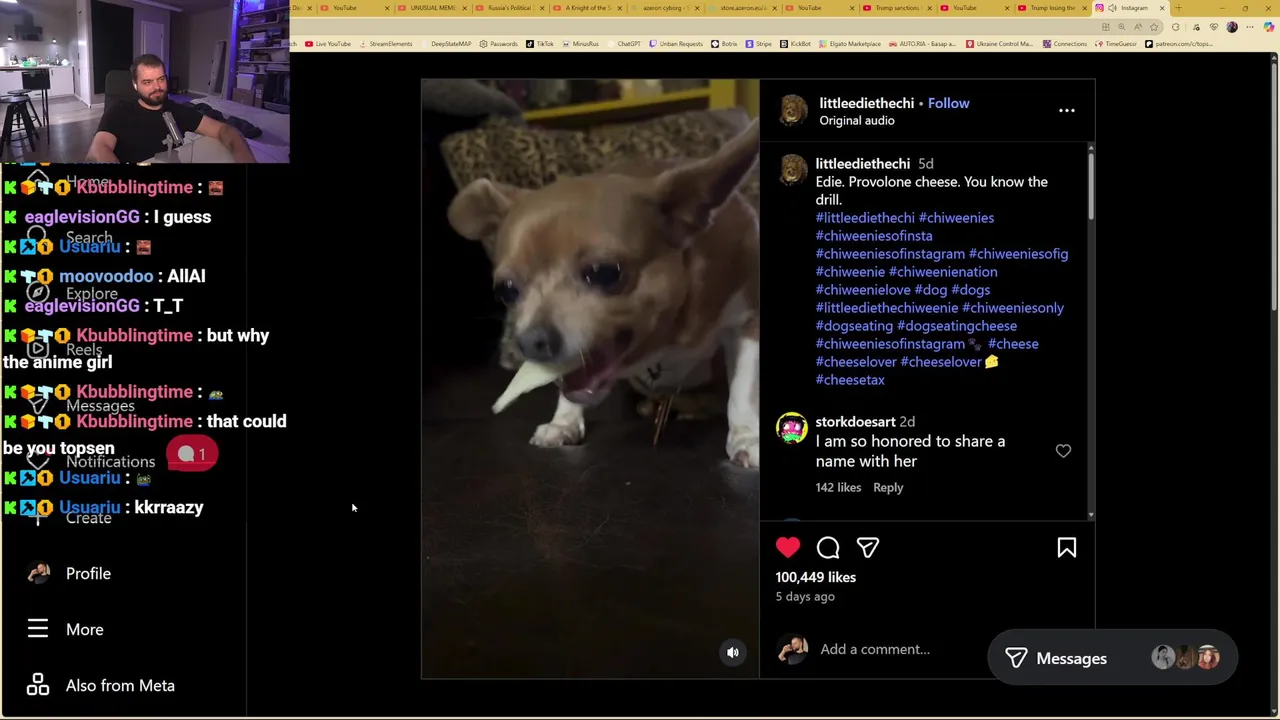
Task: Share the post with the paper plane icon
Action: coord(868,547)
